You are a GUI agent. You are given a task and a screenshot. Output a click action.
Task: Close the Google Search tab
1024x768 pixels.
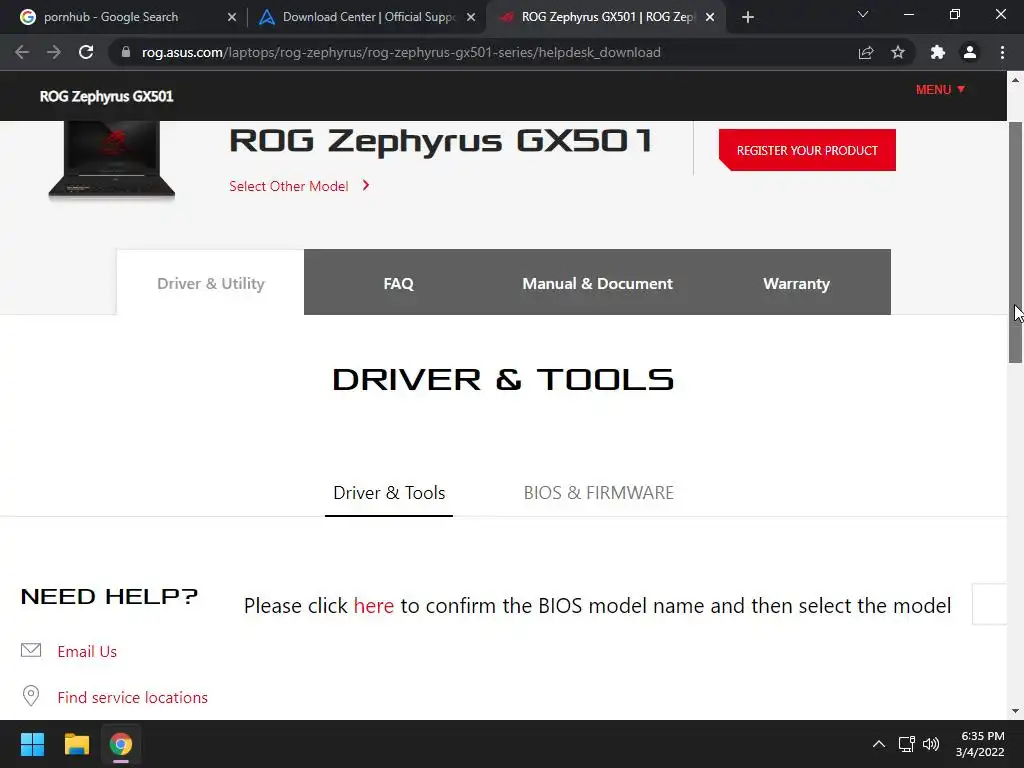(232, 17)
